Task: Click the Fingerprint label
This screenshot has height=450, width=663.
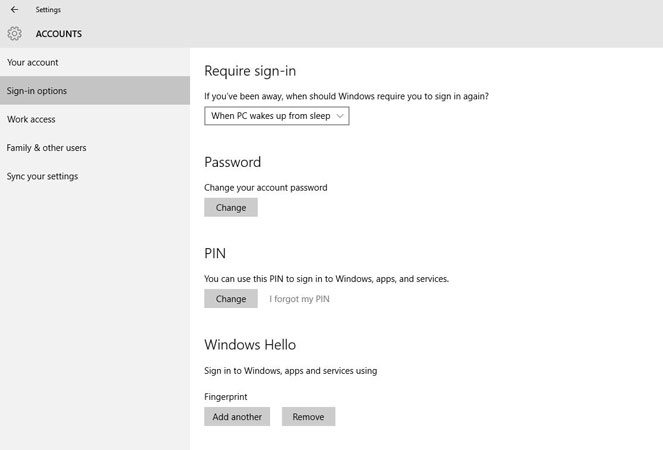Action: (x=226, y=397)
